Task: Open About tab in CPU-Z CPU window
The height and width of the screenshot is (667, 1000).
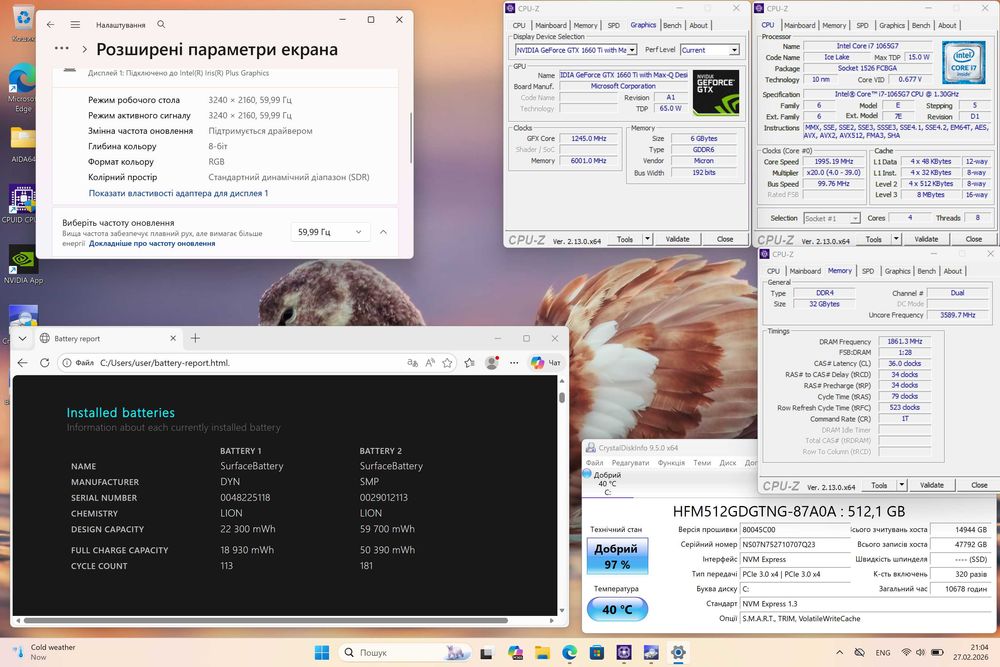Action: [x=947, y=26]
